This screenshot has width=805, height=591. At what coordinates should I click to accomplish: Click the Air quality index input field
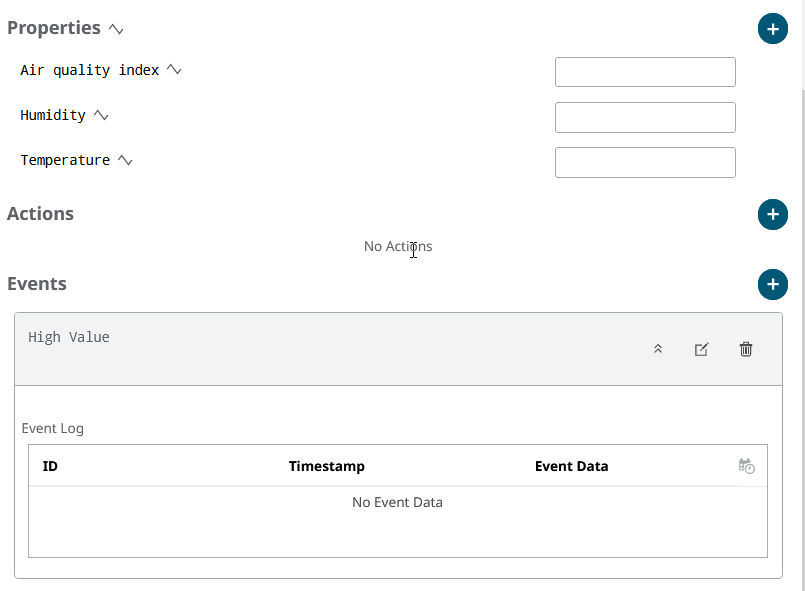(x=645, y=72)
